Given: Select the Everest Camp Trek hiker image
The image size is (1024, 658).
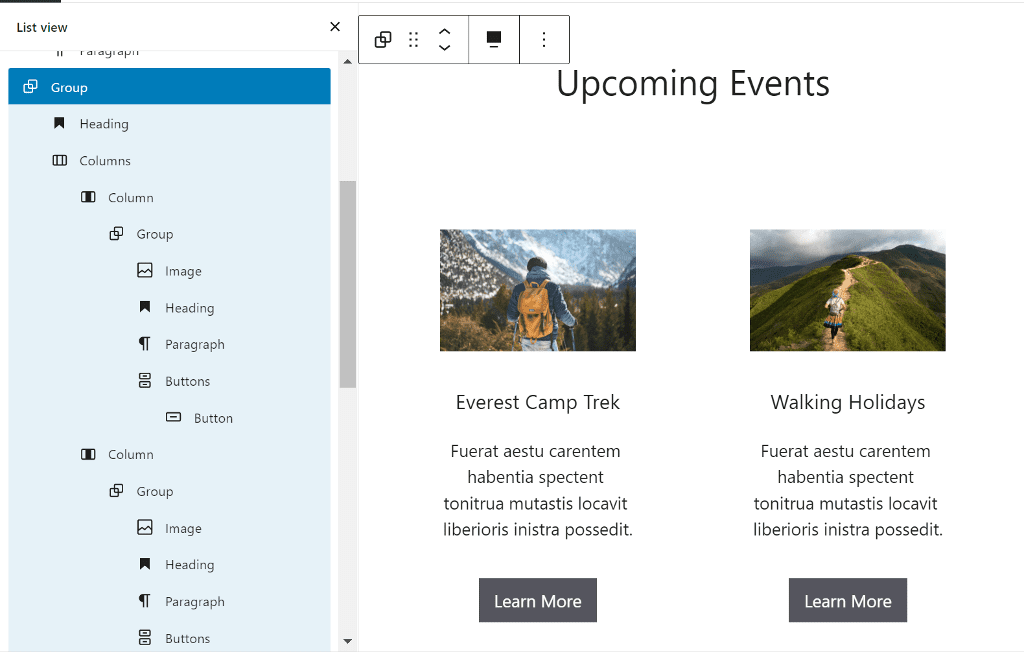Looking at the screenshot, I should 537,290.
